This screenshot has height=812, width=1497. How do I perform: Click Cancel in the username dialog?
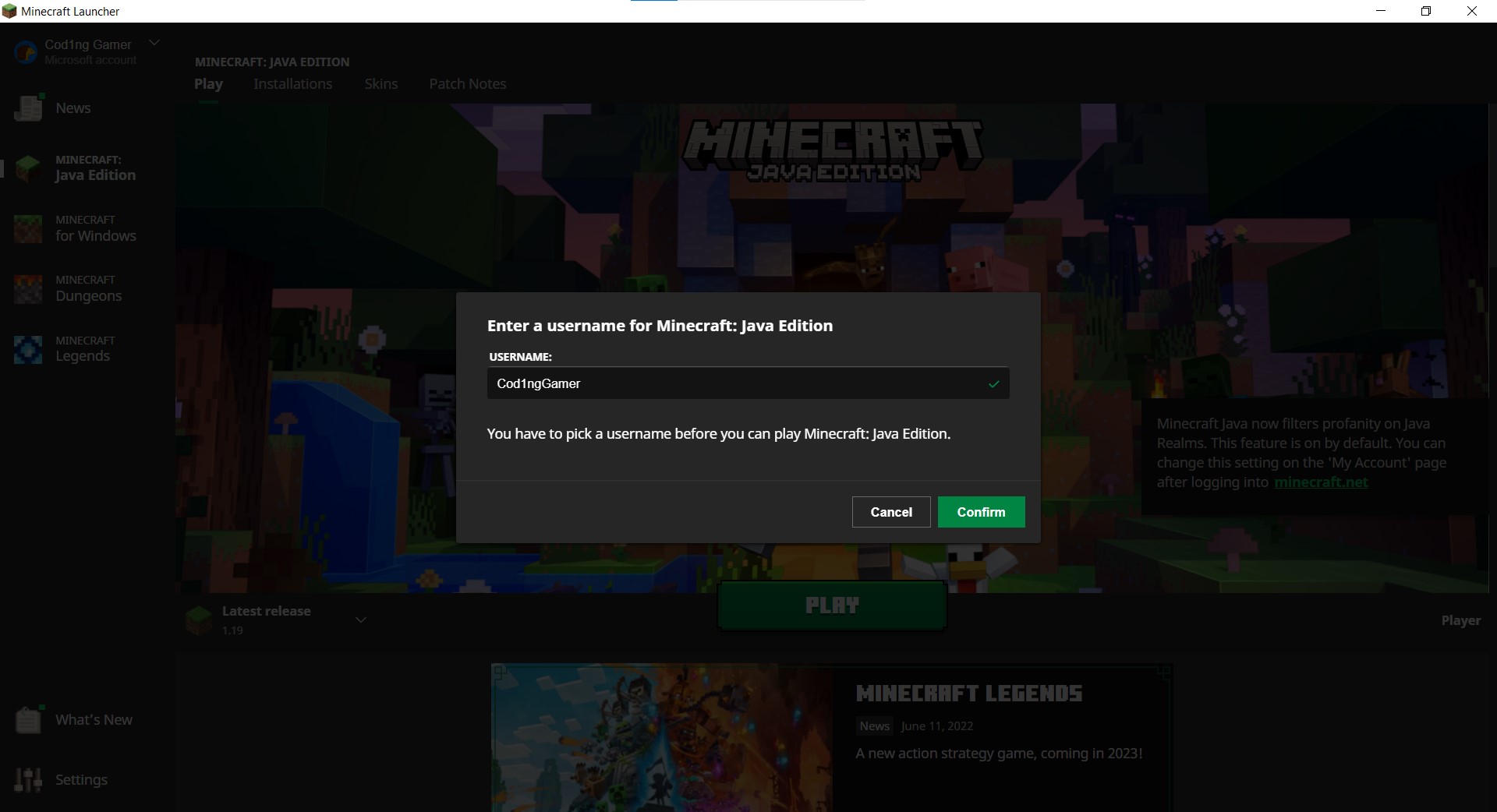point(891,512)
